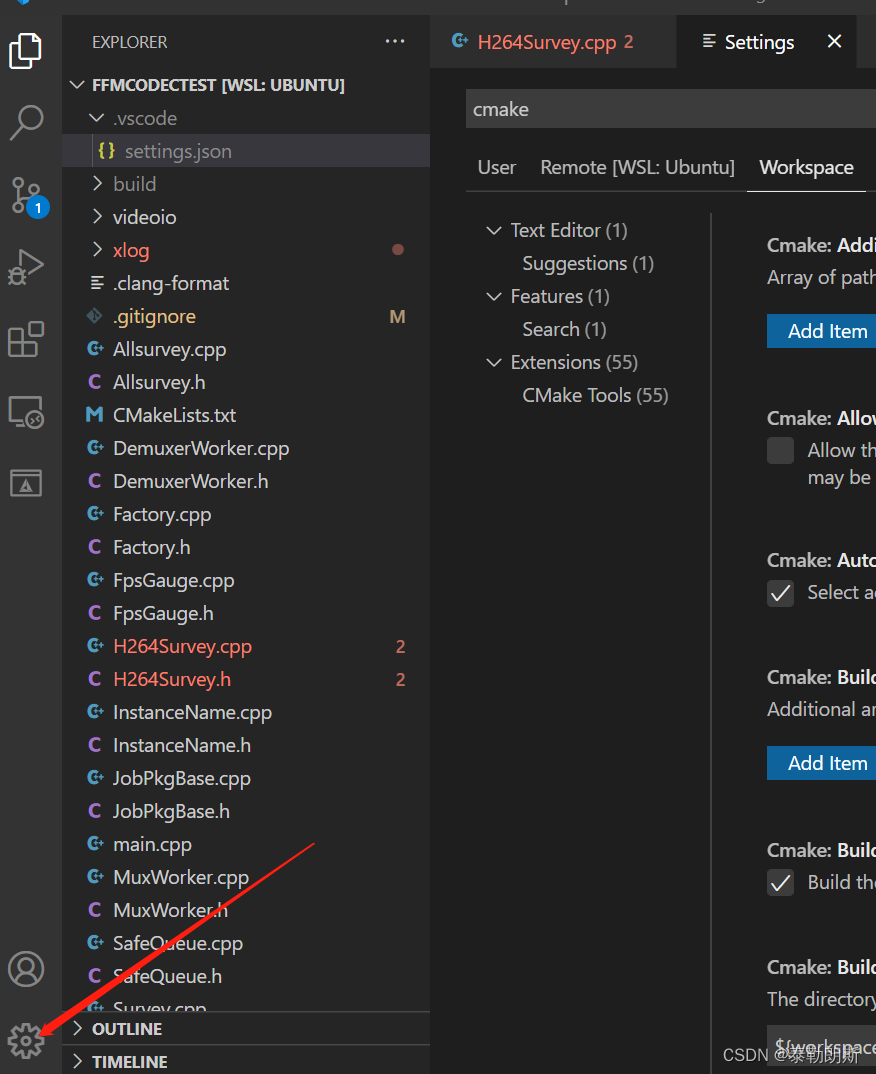Uncheck the Build checkbox near bottom
Viewport: 876px width, 1074px height.
[x=780, y=882]
